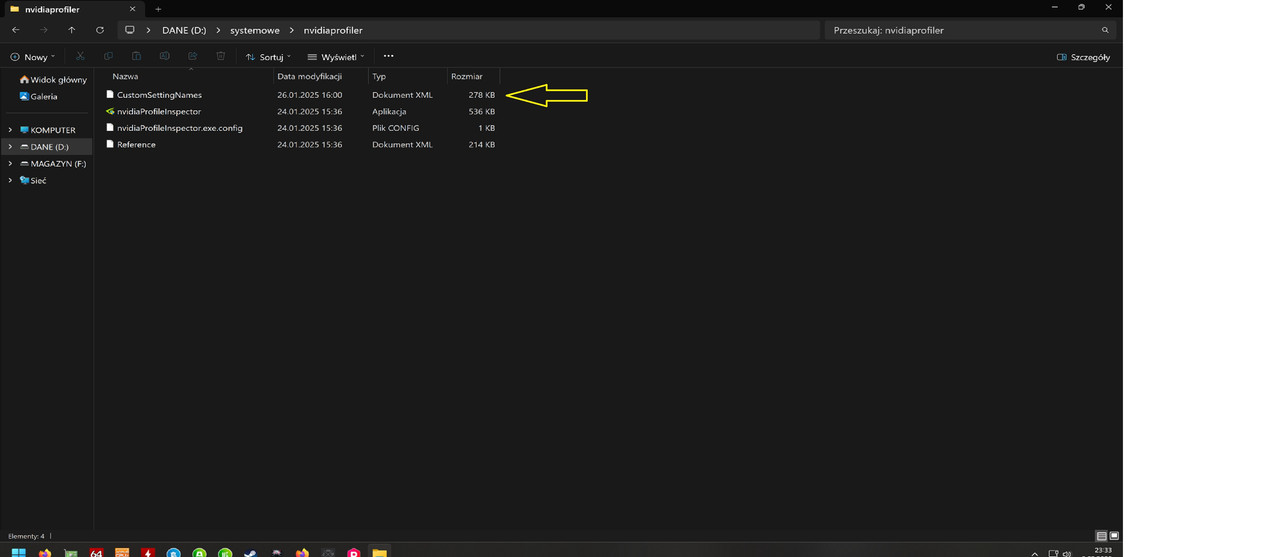Select the nvidiaProfileInspector.exe.config file
The height and width of the screenshot is (557, 1280).
click(x=180, y=128)
